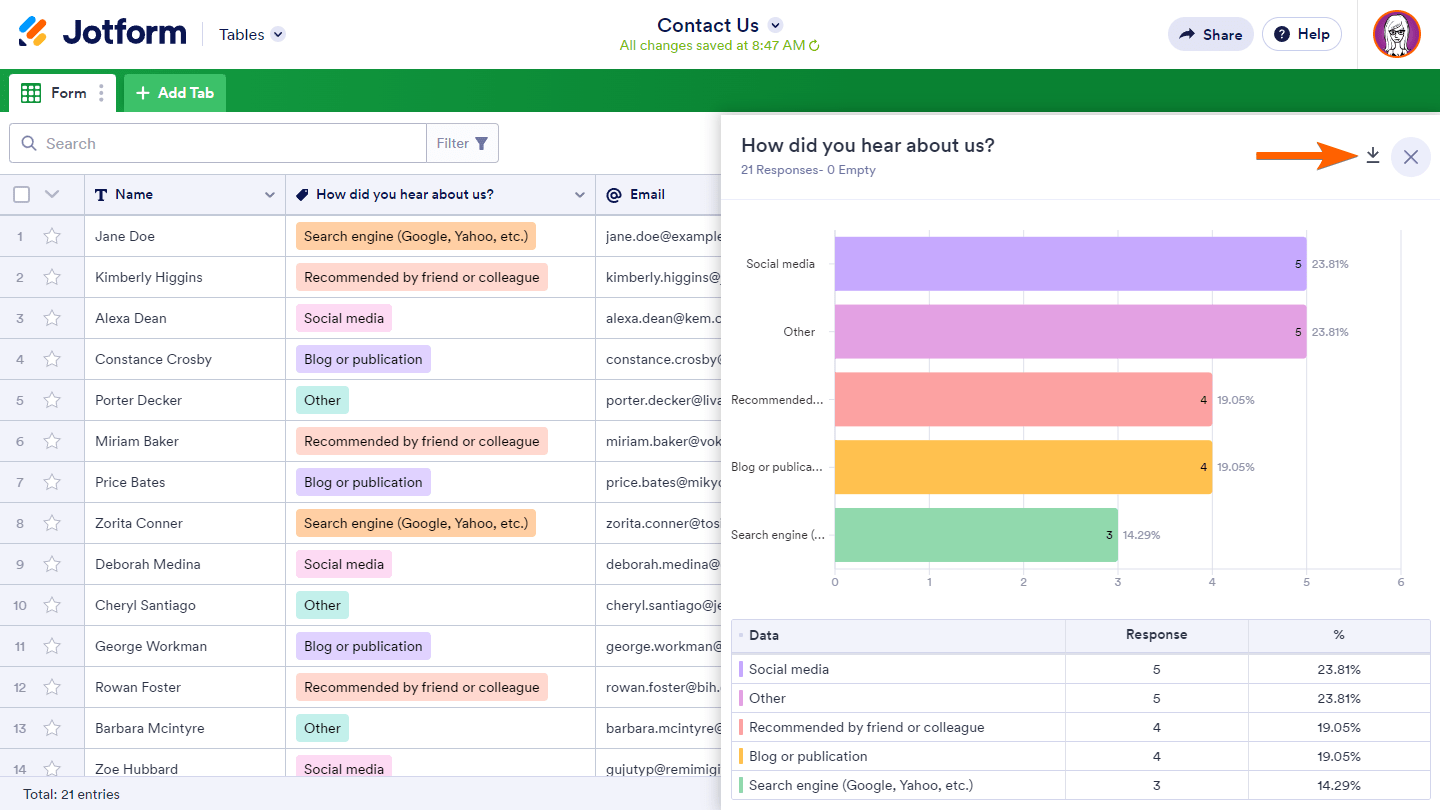
Task: Star the Jane Doe entry
Action: coord(52,236)
